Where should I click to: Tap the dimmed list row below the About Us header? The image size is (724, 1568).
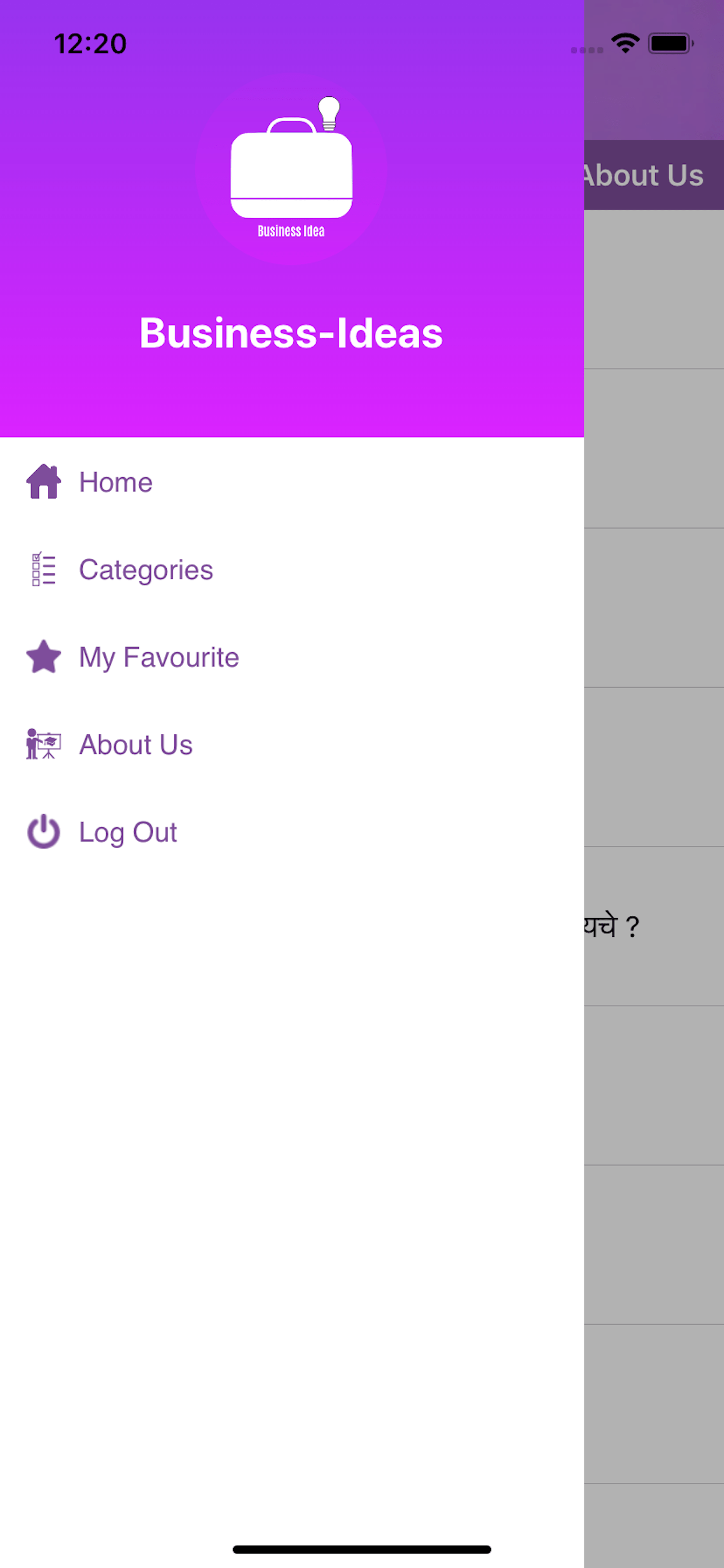tap(654, 290)
